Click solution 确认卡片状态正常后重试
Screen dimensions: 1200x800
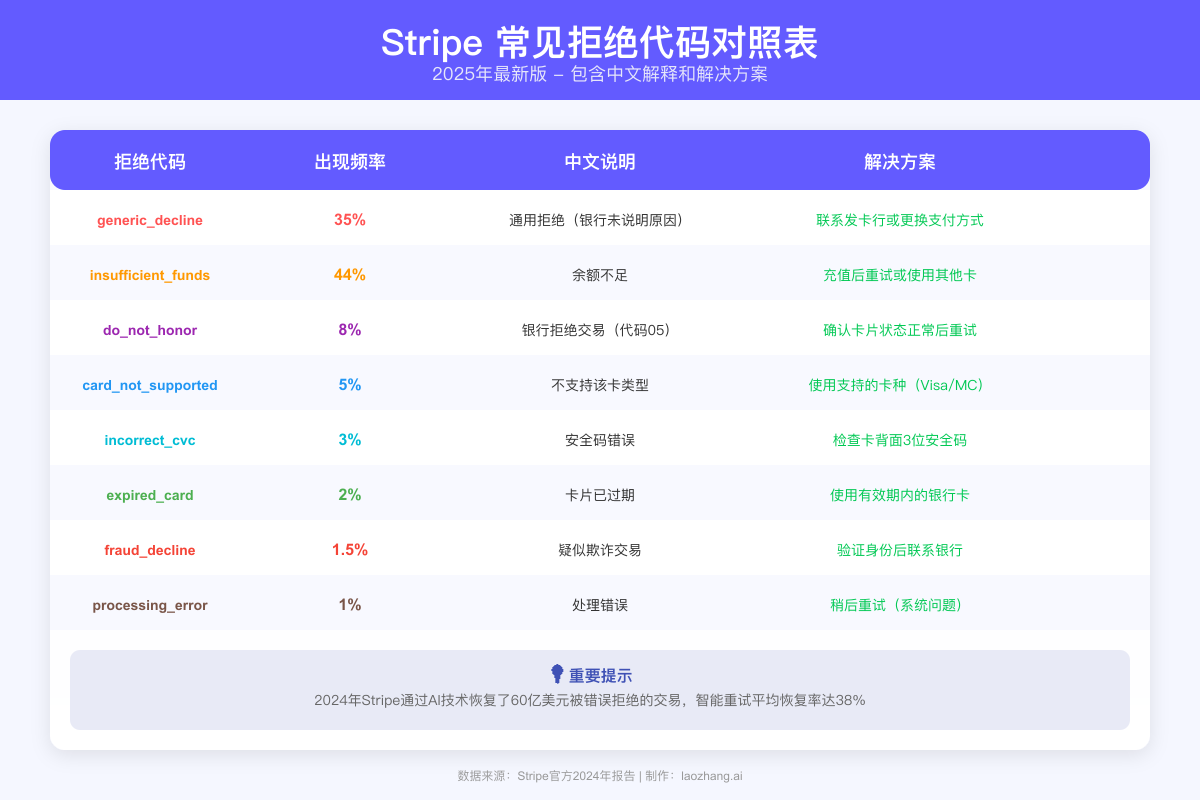pos(900,330)
